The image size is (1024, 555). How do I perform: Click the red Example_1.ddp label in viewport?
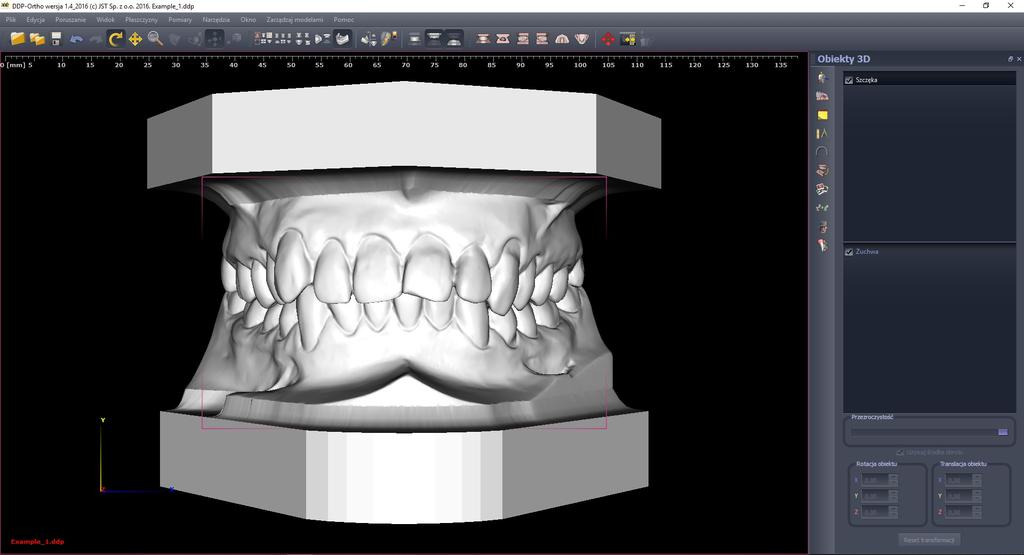(37, 541)
